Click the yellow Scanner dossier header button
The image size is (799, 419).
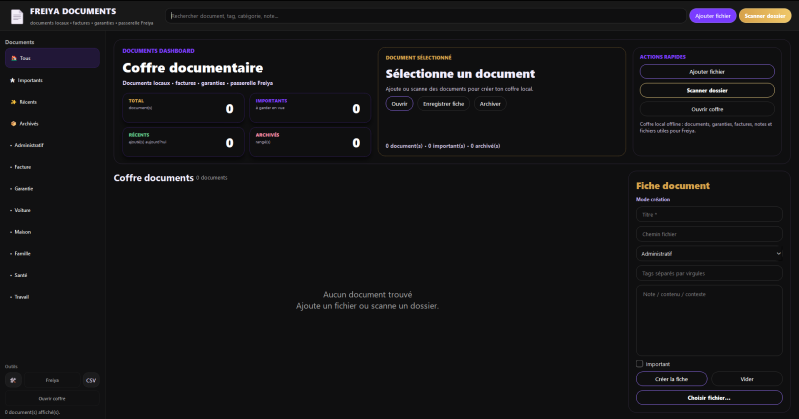[765, 16]
